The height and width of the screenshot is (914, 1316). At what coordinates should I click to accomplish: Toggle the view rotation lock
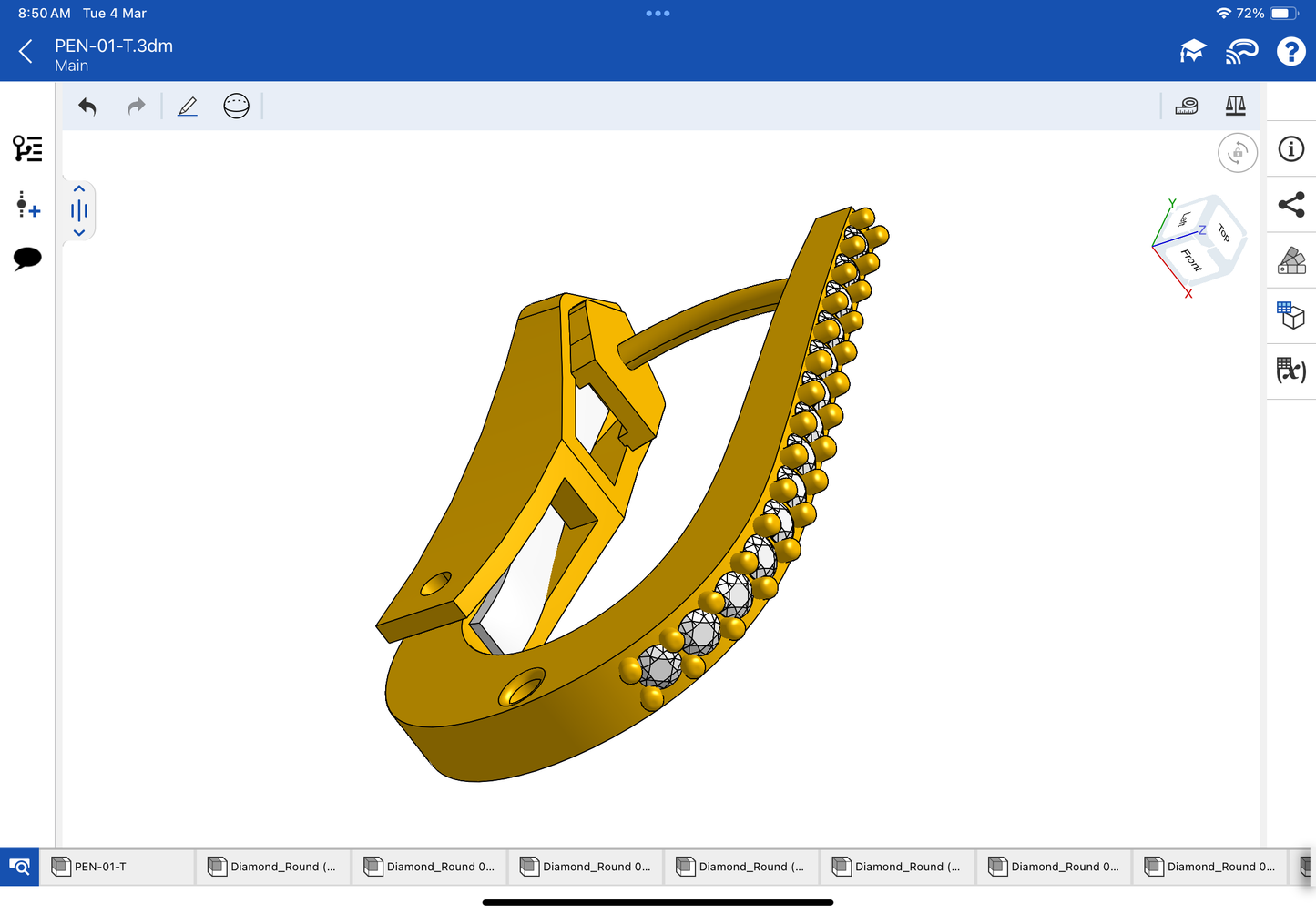pyautogui.click(x=1237, y=153)
